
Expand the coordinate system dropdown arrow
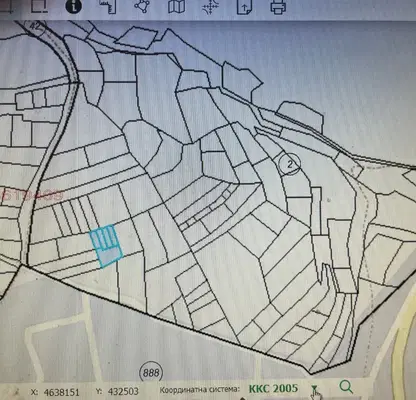[314, 389]
